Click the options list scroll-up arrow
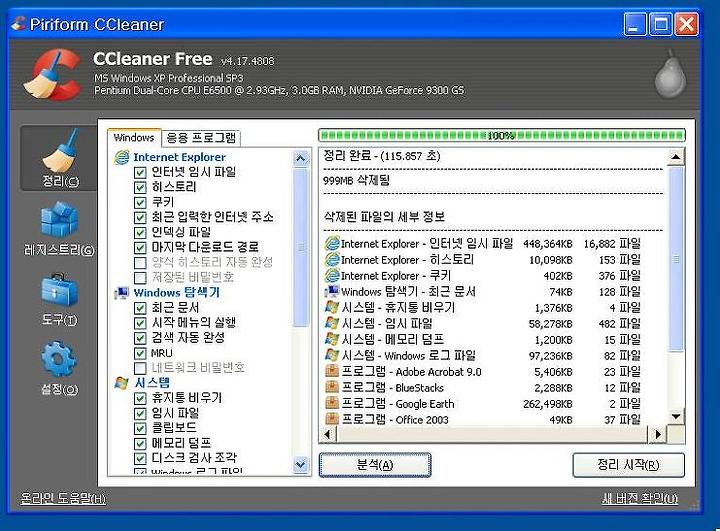Image resolution: width=720 pixels, height=531 pixels. point(301,158)
